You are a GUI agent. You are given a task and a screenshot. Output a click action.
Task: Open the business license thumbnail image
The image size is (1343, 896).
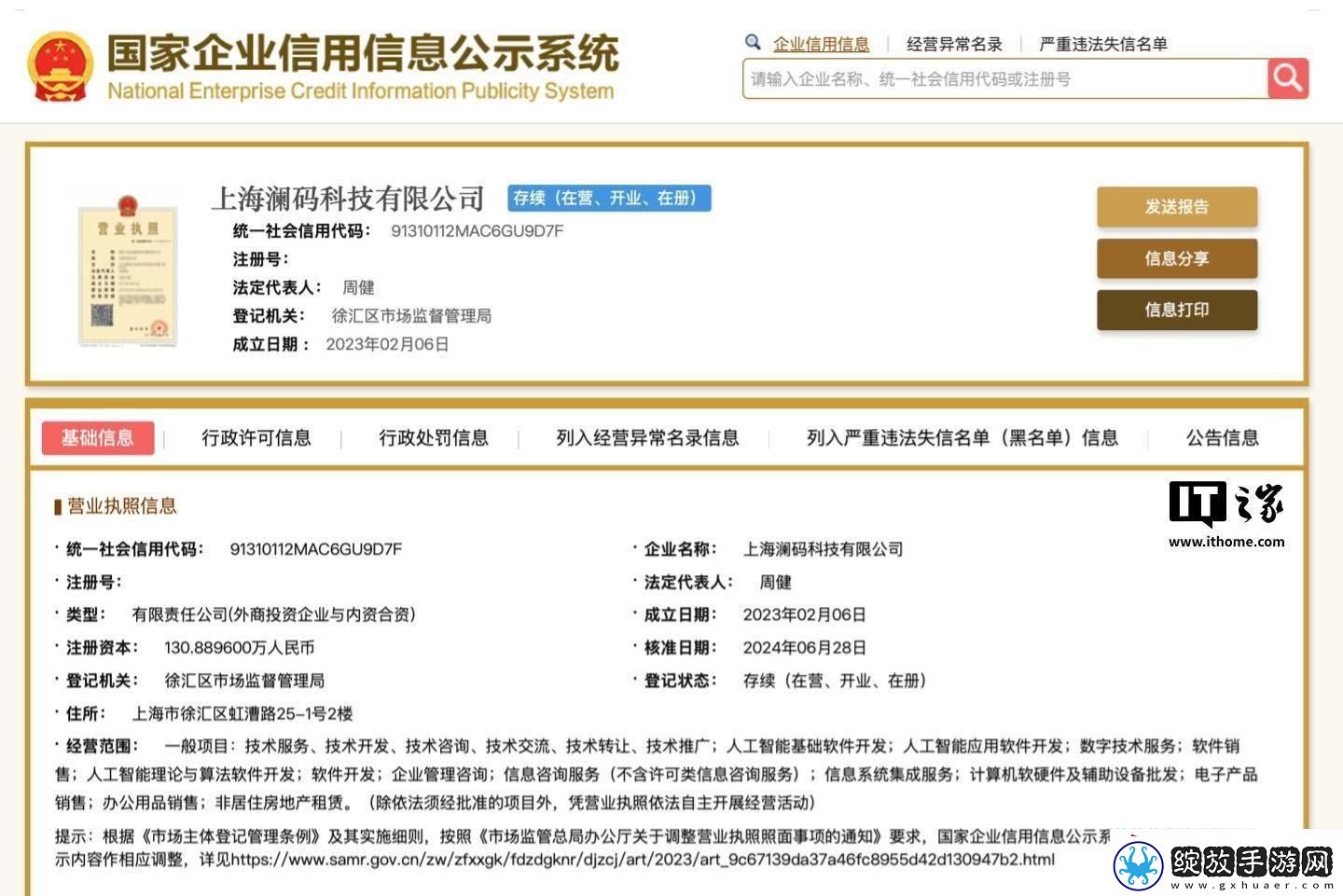(128, 271)
